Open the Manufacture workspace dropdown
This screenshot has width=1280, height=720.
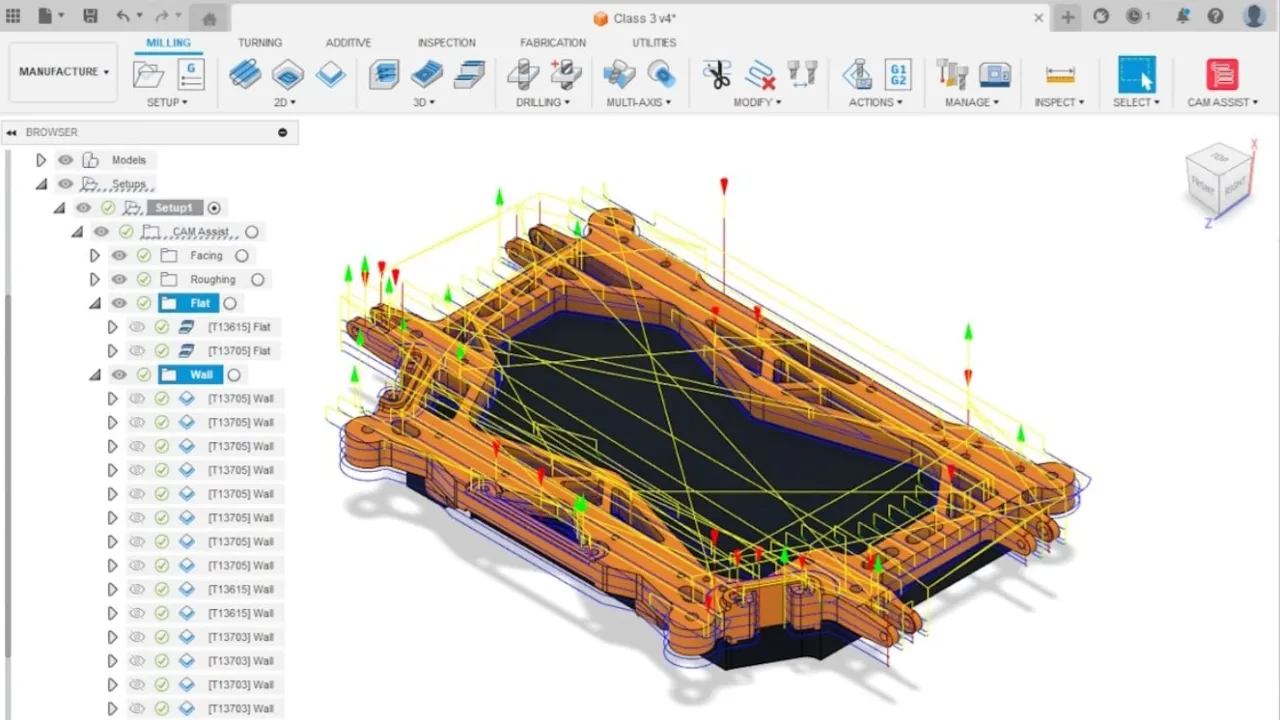62,71
